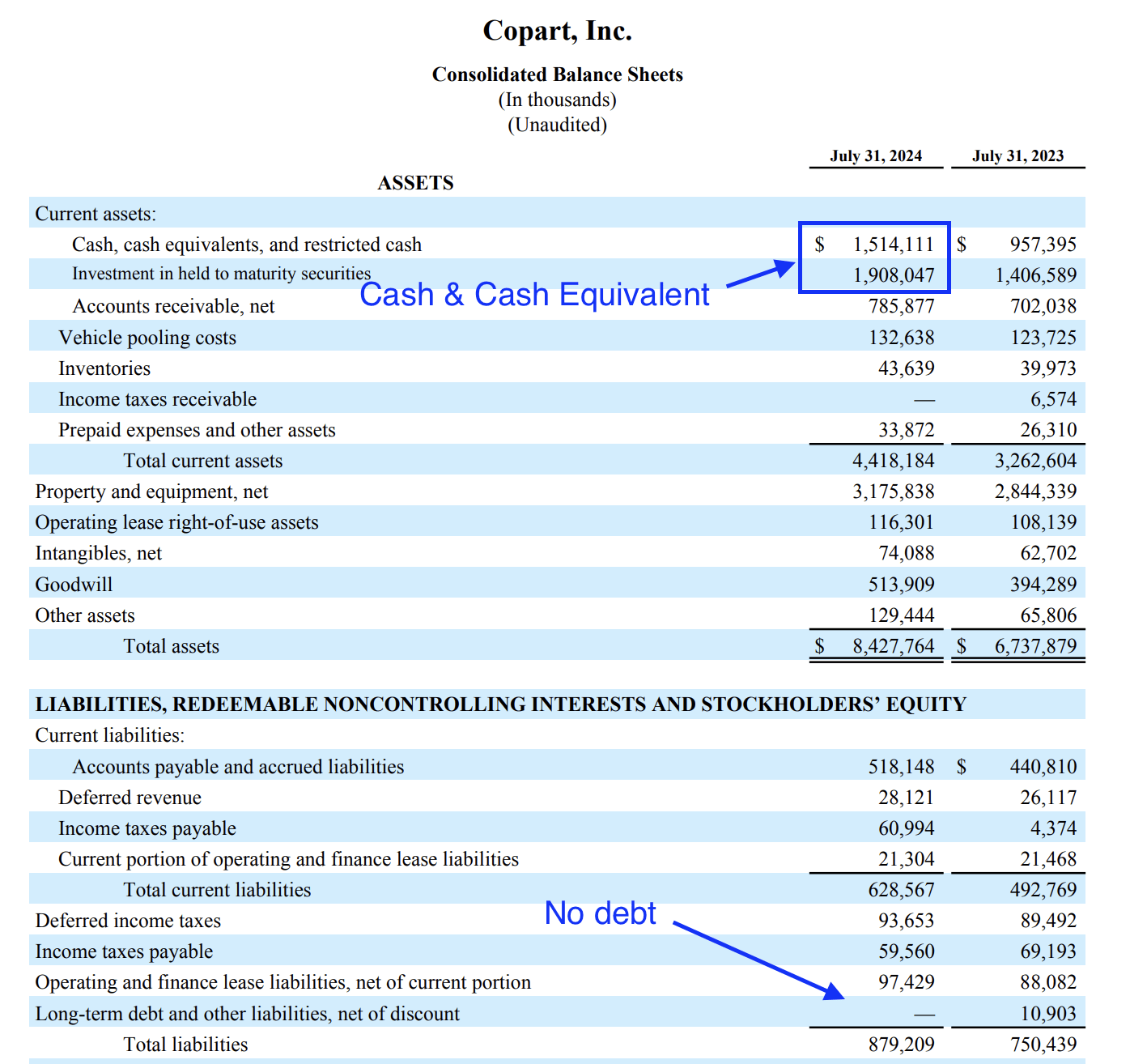Click total current assets value 4,418,184

[x=894, y=461]
